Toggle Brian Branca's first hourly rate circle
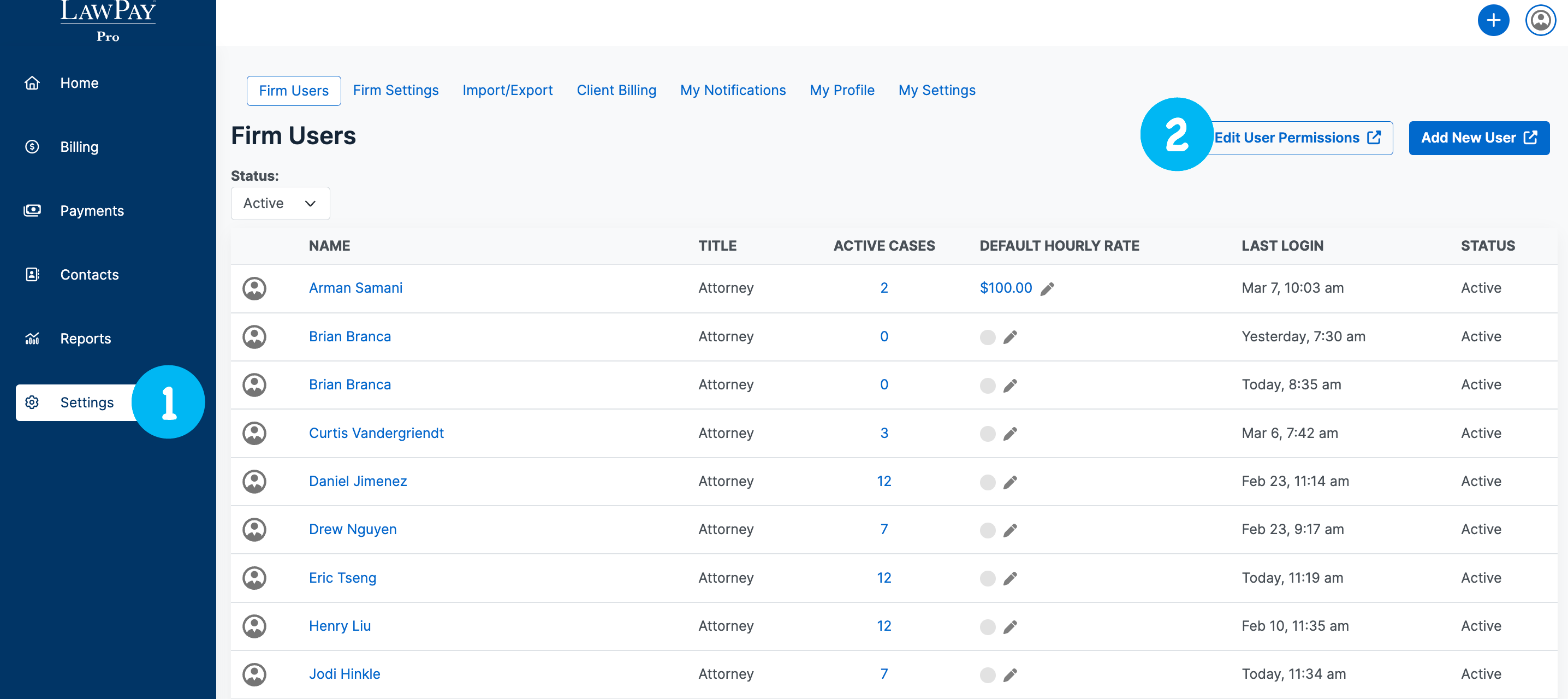1568x699 pixels. 987,337
